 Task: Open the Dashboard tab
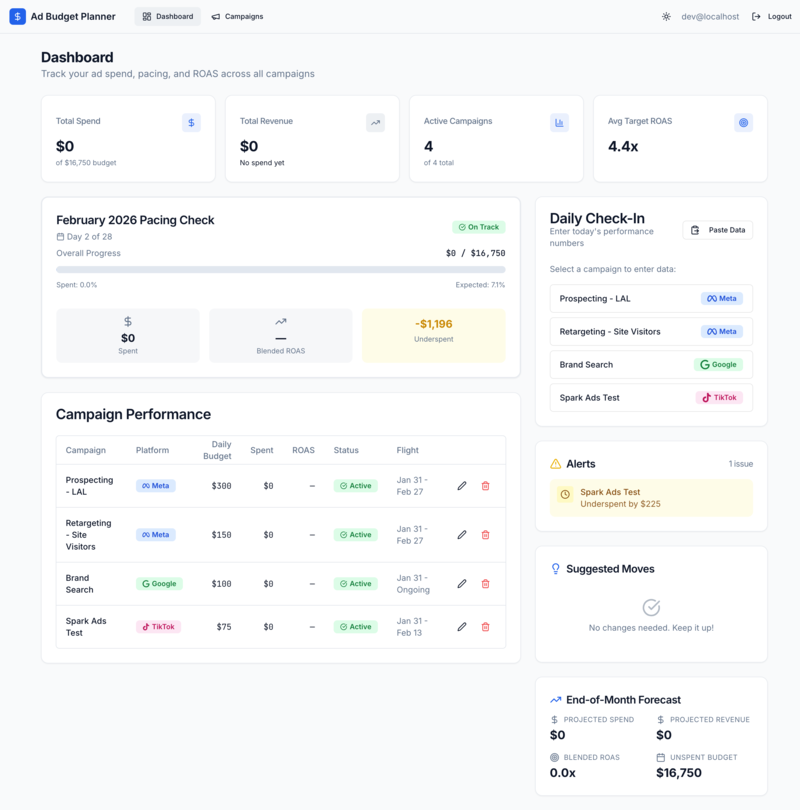168,17
